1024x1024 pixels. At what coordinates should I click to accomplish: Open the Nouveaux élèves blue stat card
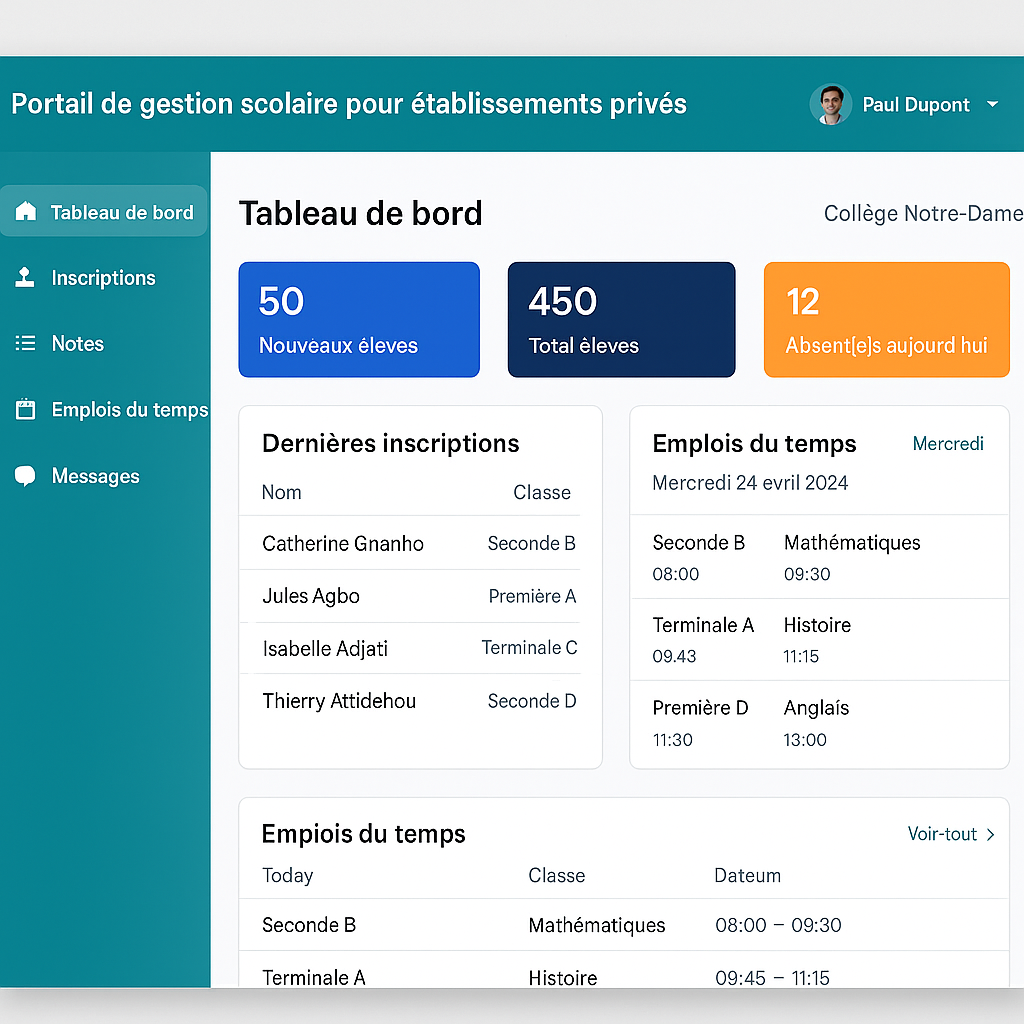click(358, 319)
